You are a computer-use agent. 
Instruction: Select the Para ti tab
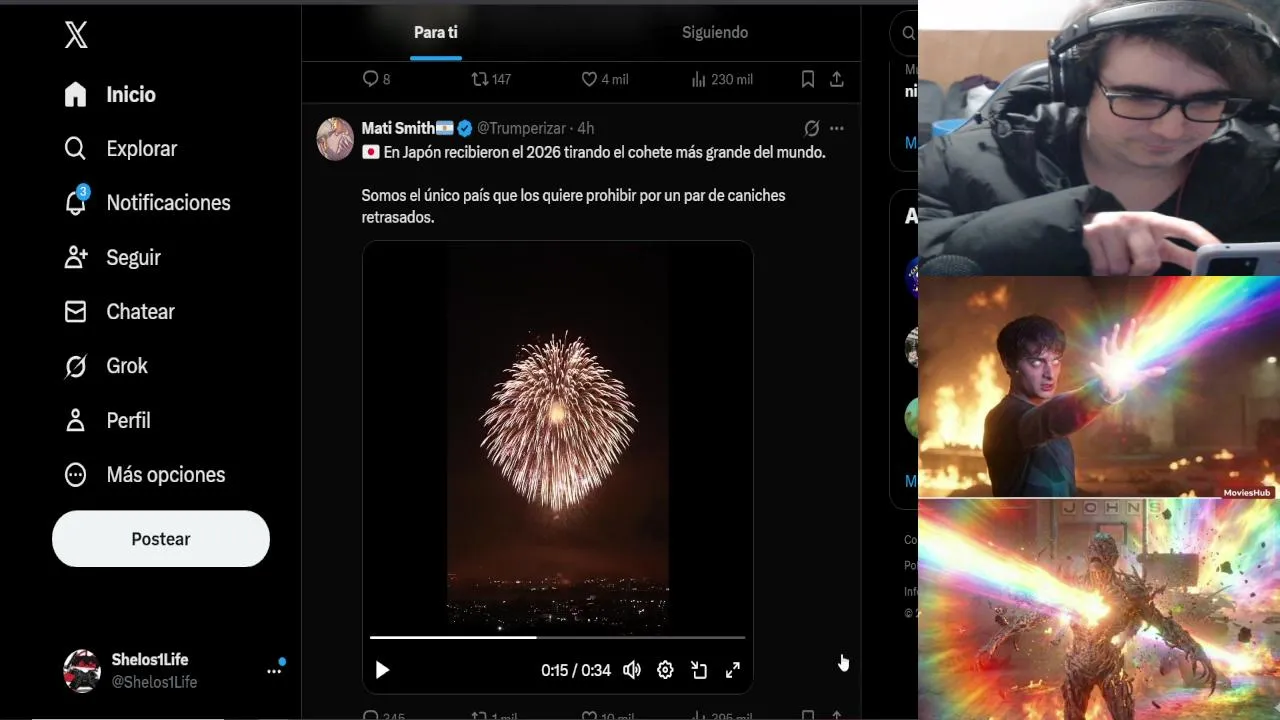tap(436, 32)
